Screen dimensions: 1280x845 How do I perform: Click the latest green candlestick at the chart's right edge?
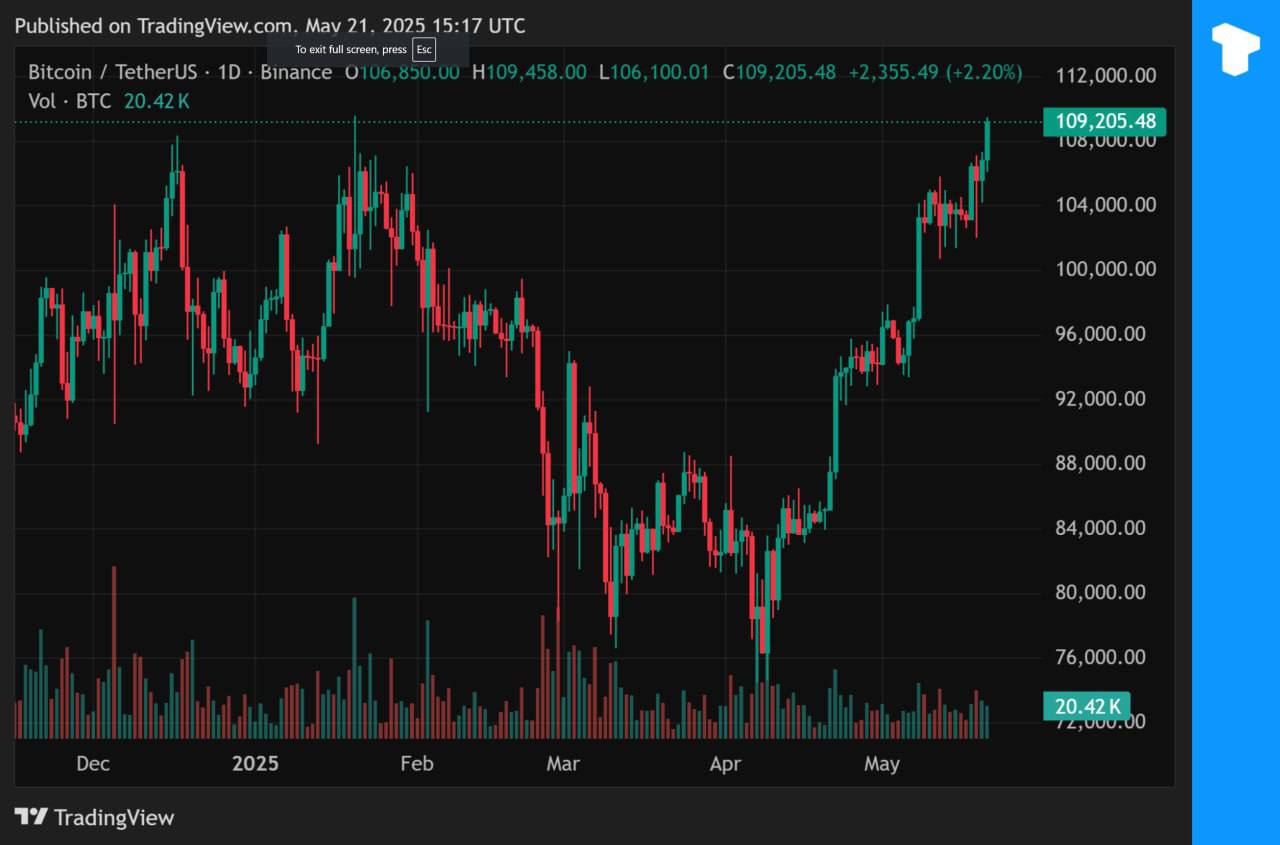coord(987,138)
